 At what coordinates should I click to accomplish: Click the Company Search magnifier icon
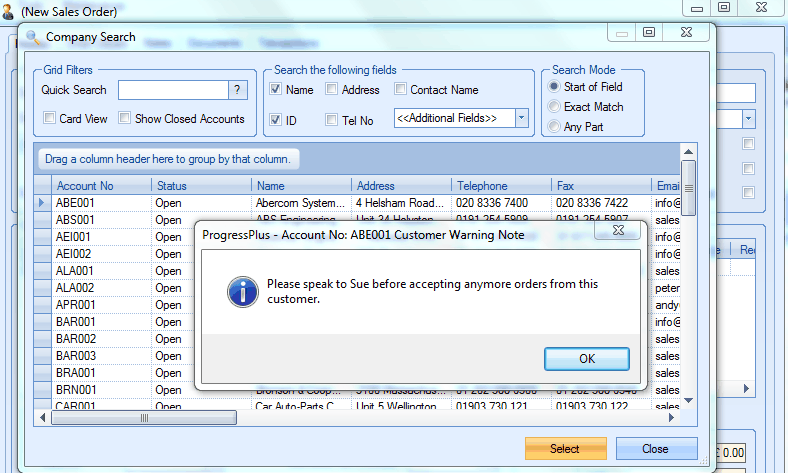(32, 37)
